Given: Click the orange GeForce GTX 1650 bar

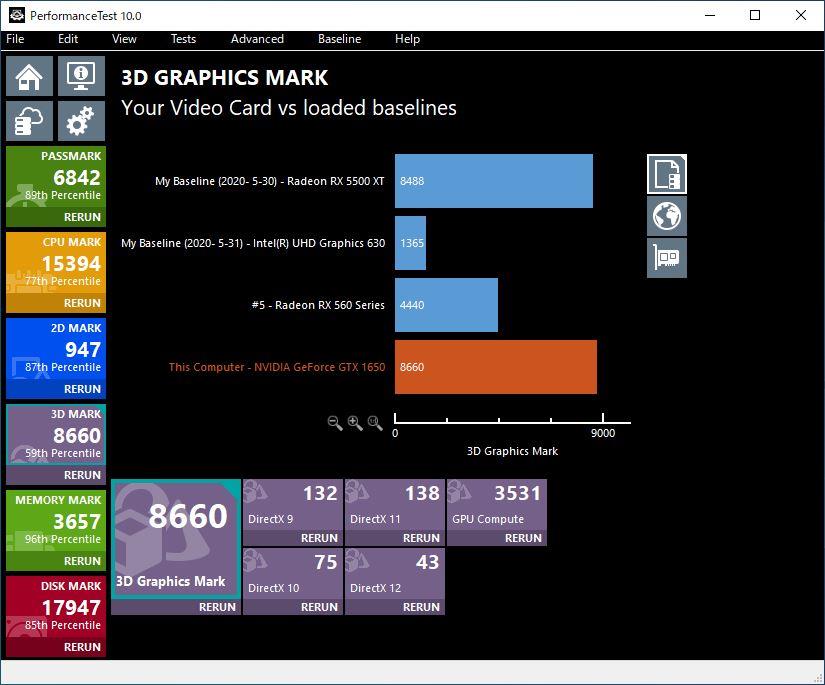Looking at the screenshot, I should 496,367.
